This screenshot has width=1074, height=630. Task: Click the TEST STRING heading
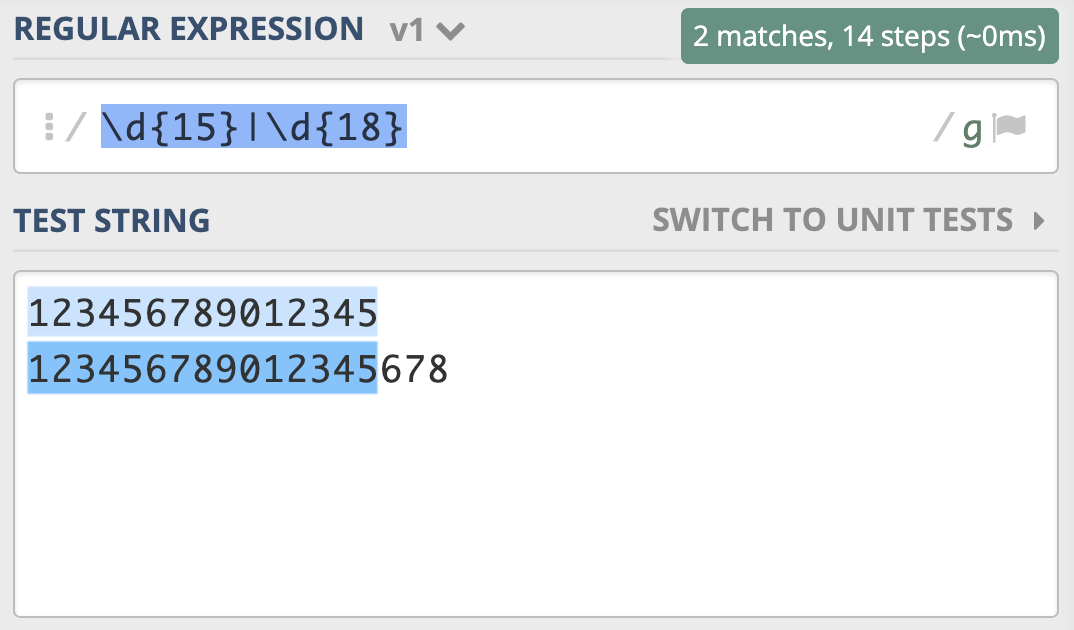tap(112, 220)
